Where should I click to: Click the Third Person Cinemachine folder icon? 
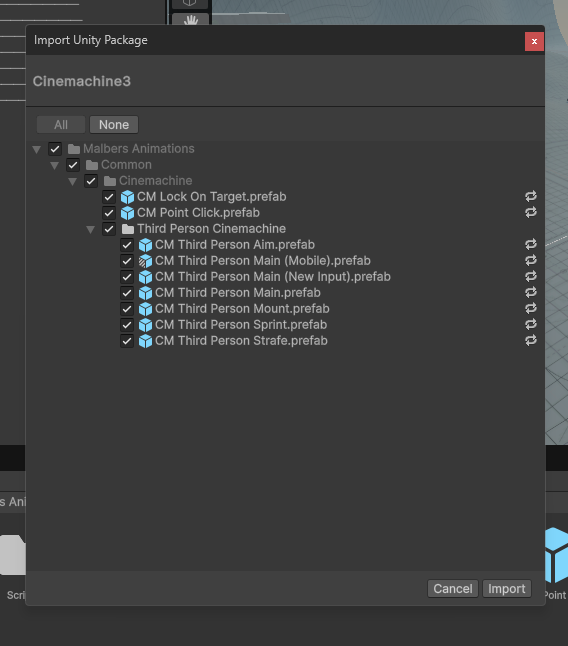[x=128, y=229]
